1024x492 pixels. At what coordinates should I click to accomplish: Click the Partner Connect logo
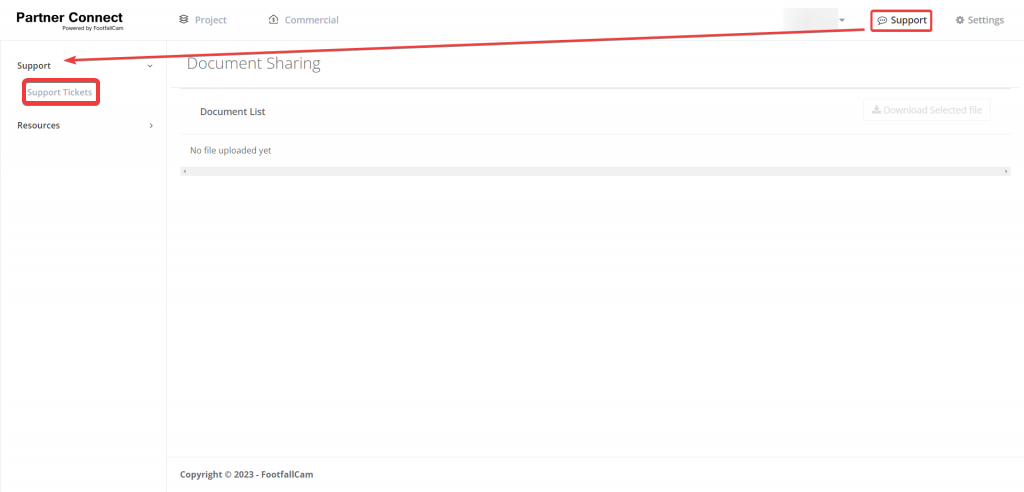tap(69, 20)
